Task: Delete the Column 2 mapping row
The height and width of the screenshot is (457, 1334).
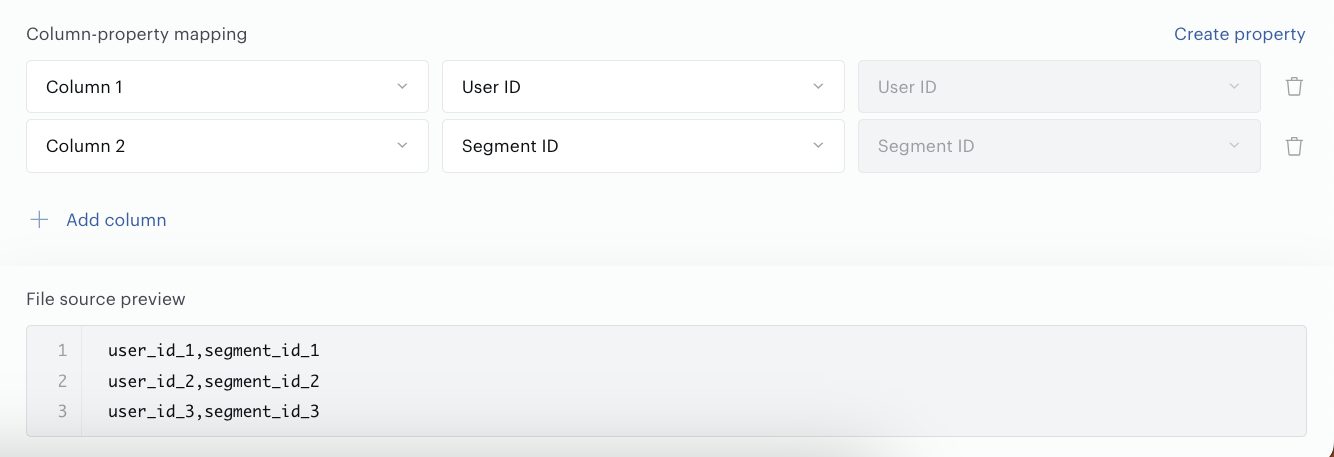Action: (x=1294, y=146)
